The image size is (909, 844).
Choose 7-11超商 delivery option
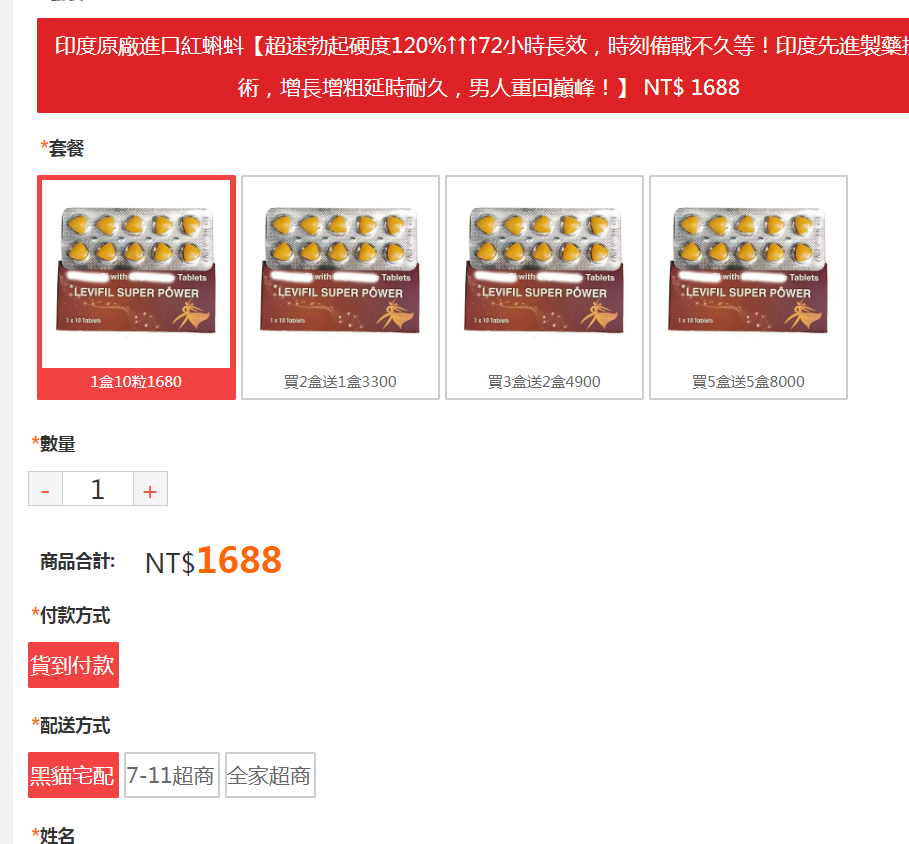point(172,775)
